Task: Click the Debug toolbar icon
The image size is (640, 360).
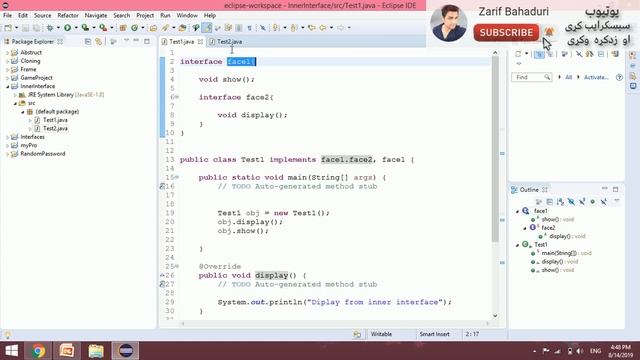Action: 50,28
